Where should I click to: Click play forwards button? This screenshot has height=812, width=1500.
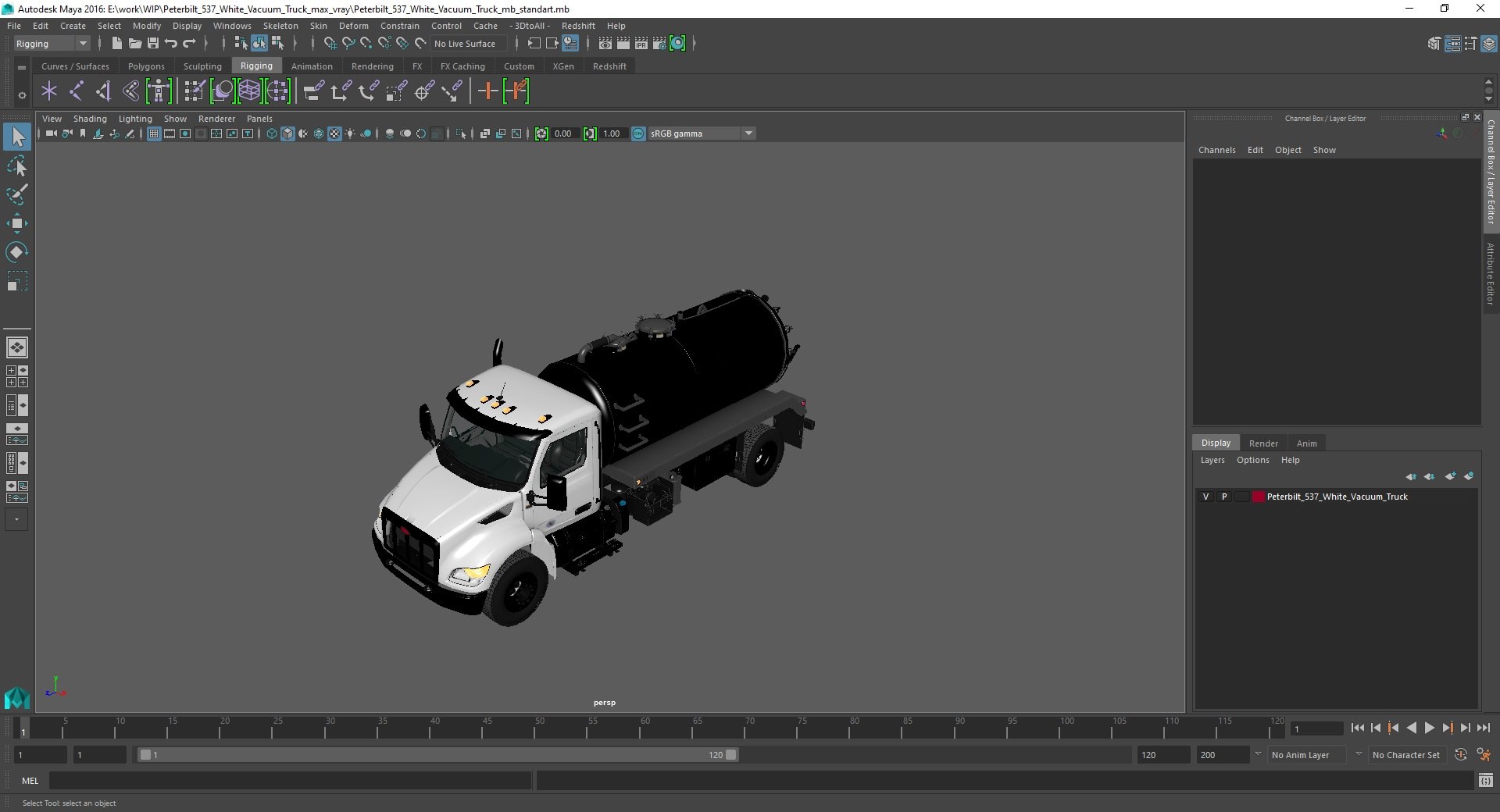[1429, 728]
